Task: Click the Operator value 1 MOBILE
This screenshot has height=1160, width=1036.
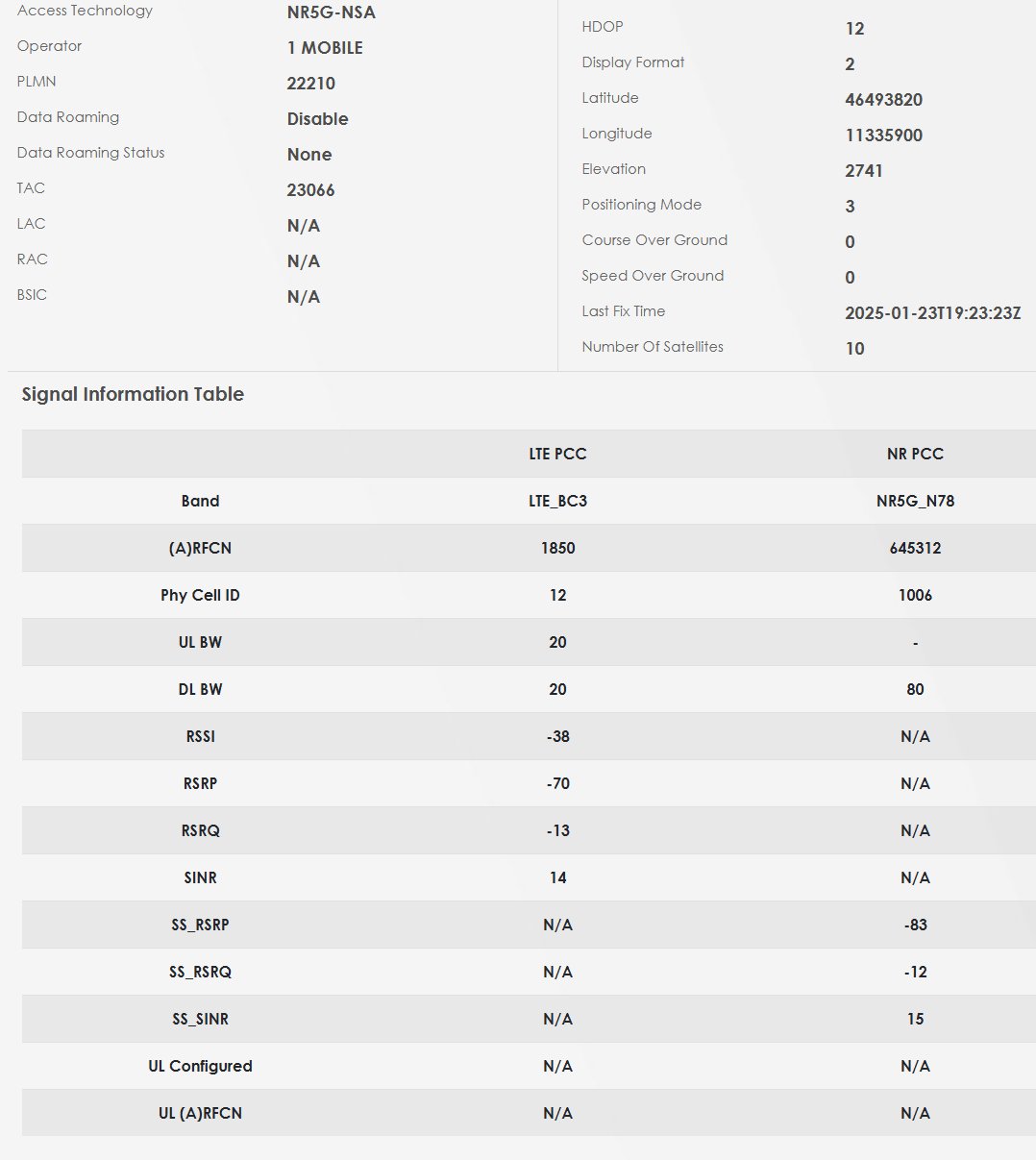Action: click(x=325, y=48)
